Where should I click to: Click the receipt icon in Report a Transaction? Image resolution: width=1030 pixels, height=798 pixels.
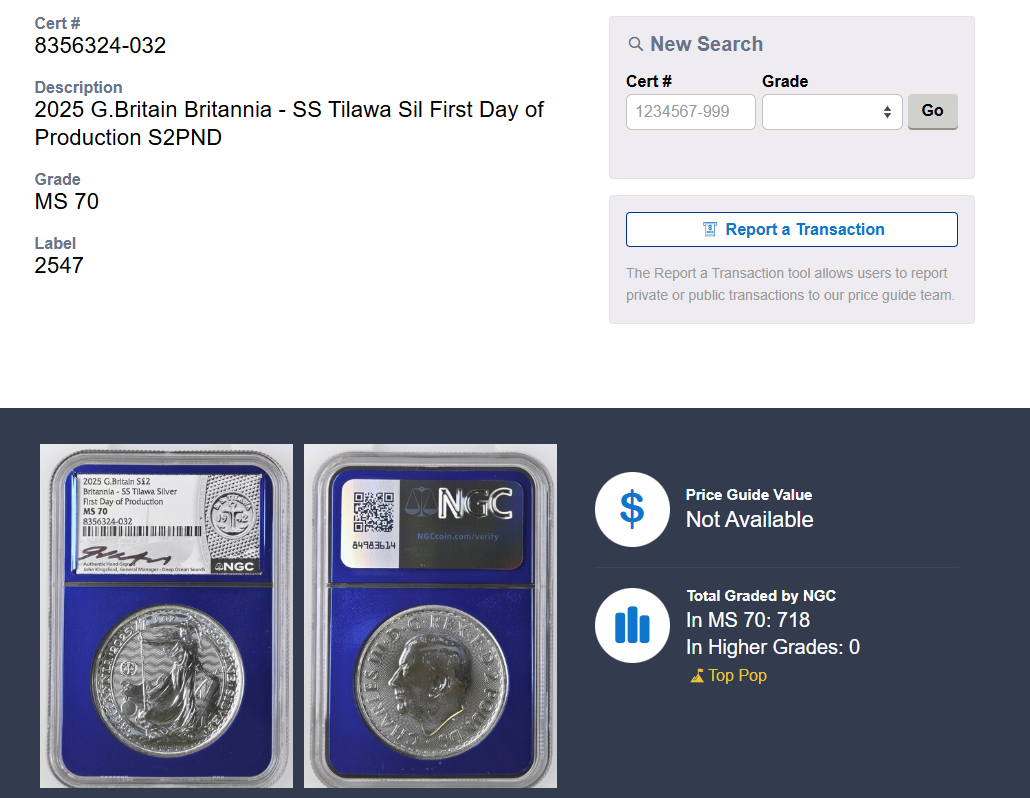[x=709, y=229]
